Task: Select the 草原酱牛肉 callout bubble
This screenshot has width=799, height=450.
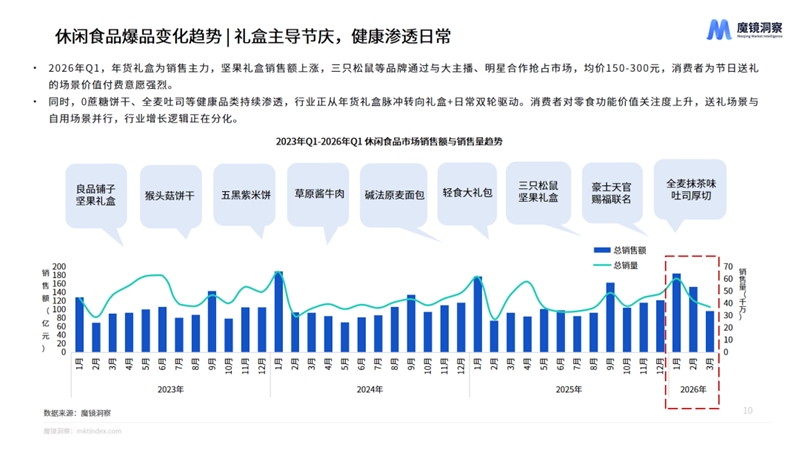Action: pos(318,195)
